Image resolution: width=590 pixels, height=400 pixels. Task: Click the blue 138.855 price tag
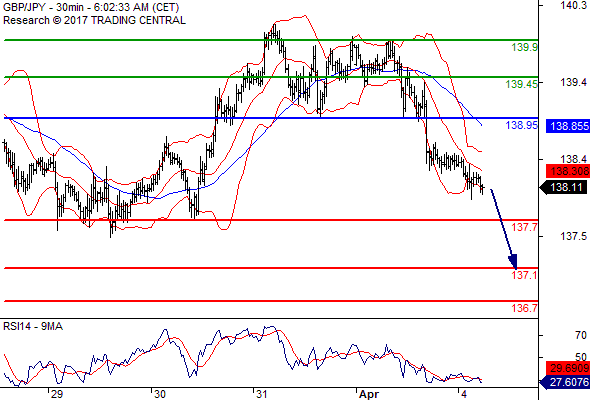pos(568,126)
